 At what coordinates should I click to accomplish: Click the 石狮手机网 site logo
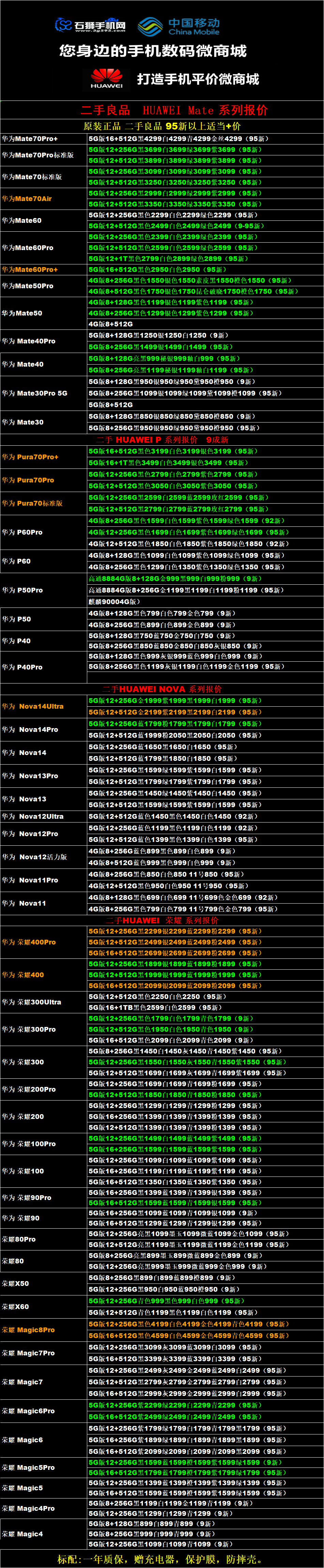point(90,26)
